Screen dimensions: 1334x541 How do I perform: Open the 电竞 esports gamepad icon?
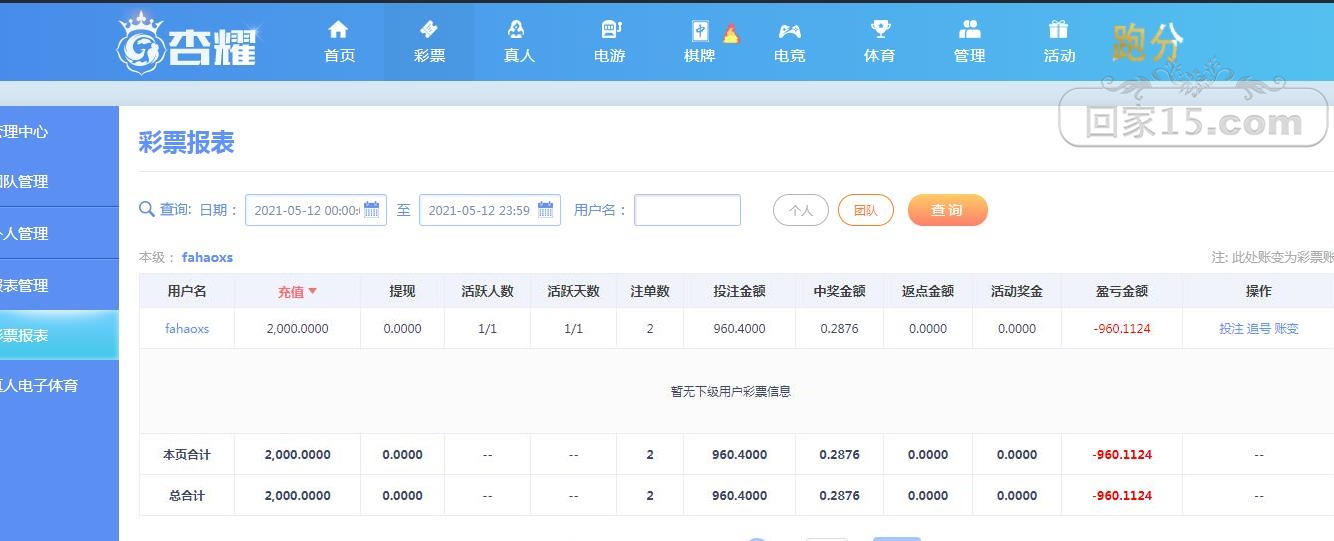[790, 31]
